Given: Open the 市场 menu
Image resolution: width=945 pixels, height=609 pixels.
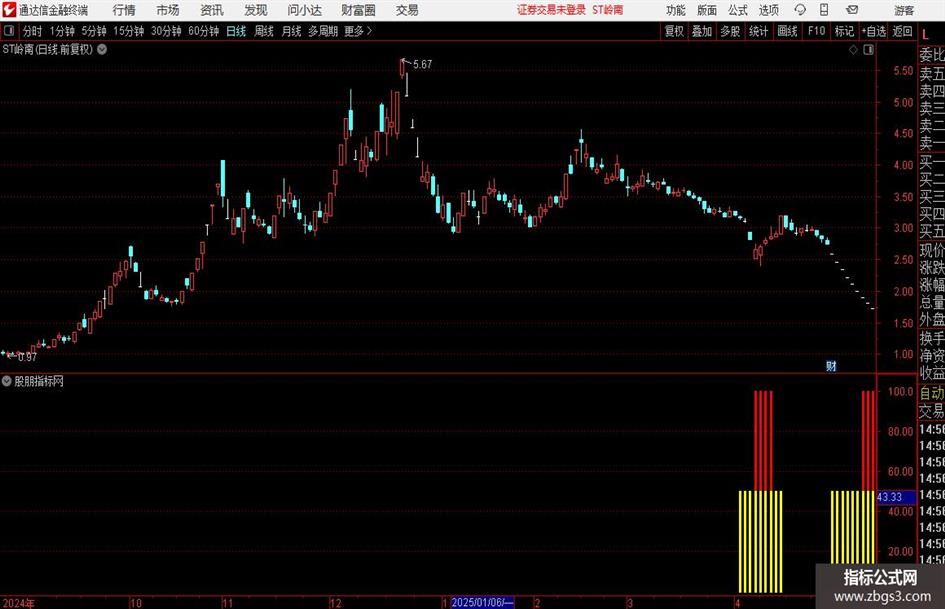Looking at the screenshot, I should (x=168, y=10).
